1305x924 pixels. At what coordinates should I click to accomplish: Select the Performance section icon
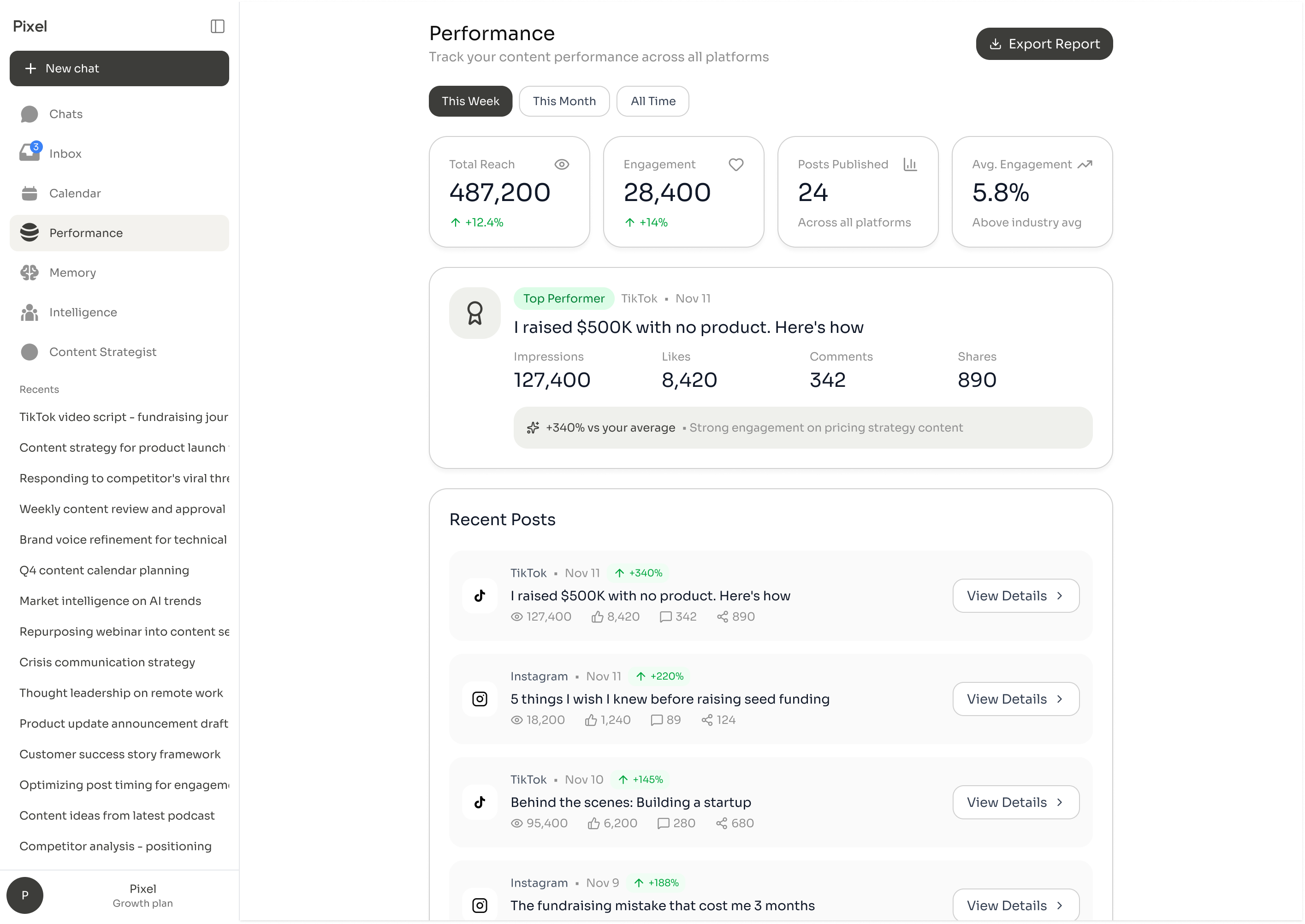(29, 233)
